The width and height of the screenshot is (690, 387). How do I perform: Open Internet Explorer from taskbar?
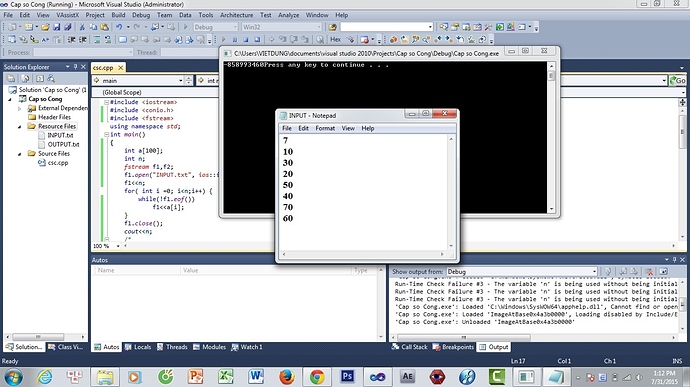point(45,377)
